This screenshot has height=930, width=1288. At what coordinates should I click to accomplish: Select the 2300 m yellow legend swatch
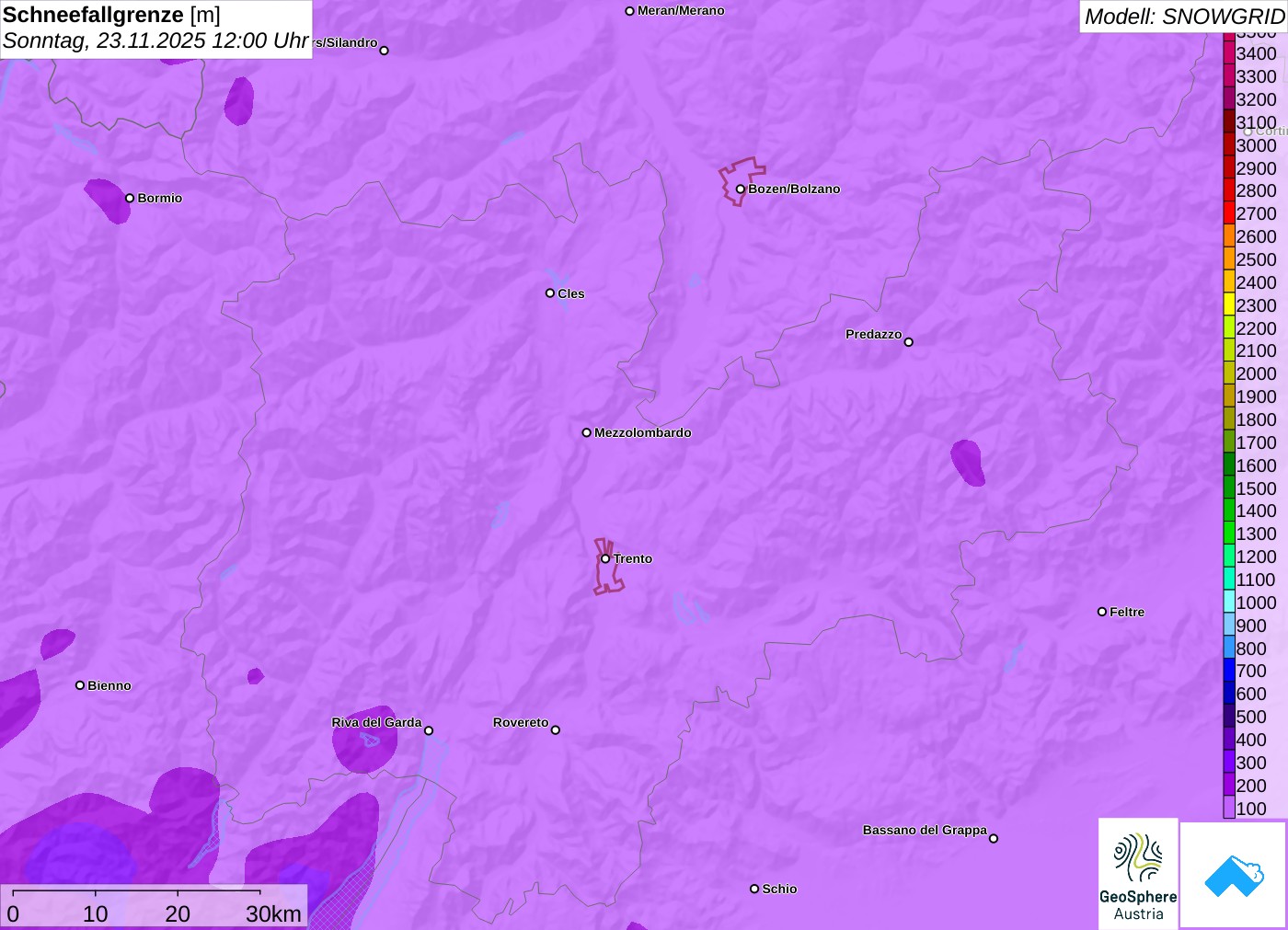pyautogui.click(x=1229, y=304)
